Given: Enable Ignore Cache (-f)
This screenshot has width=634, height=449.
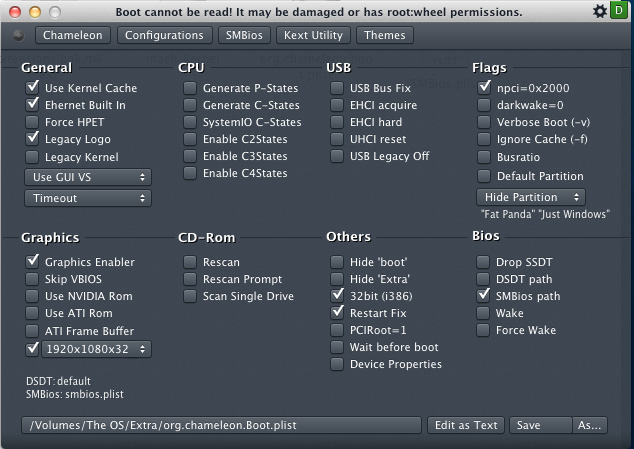Looking at the screenshot, I should [484, 139].
